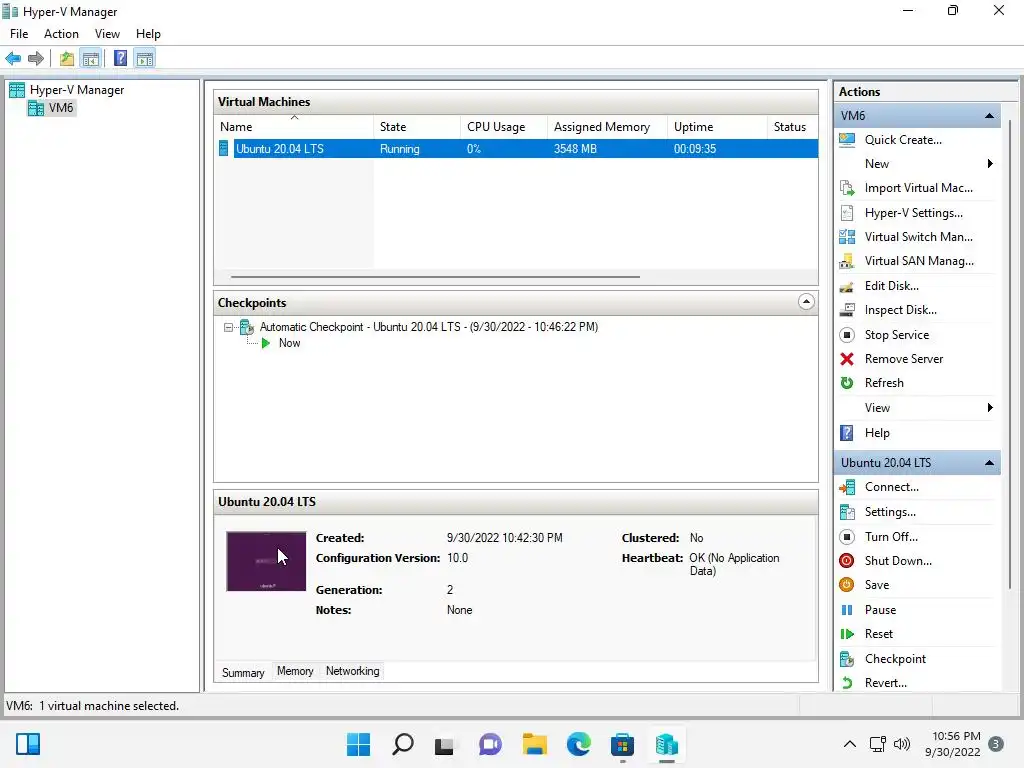The image size is (1024, 768).
Task: Select the Summary tab
Action: coord(243,673)
